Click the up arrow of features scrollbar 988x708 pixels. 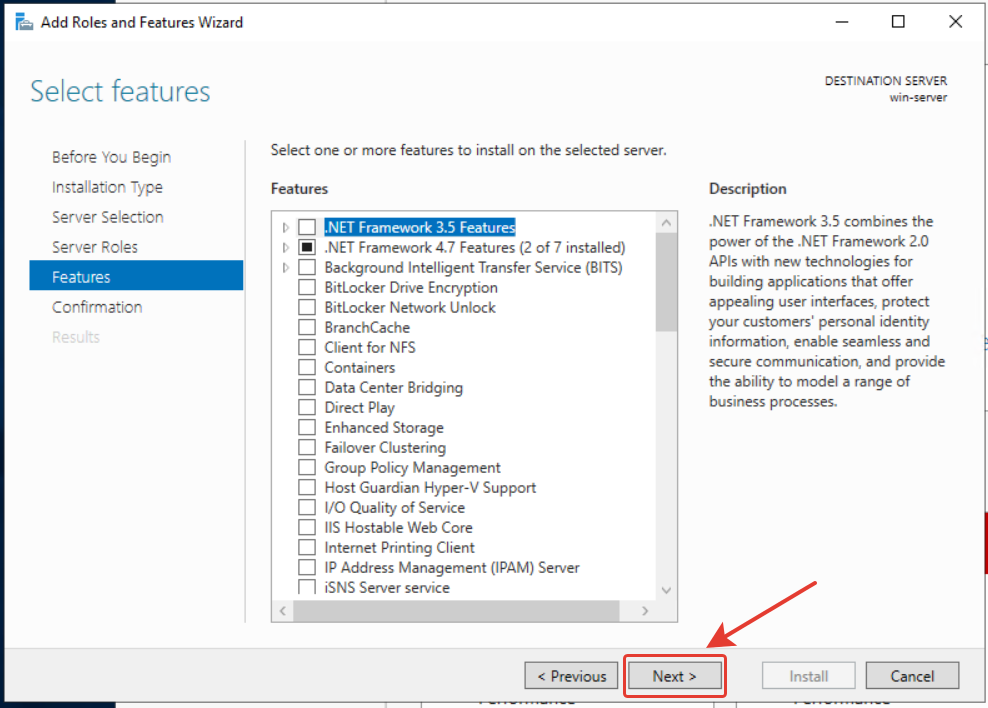point(666,223)
